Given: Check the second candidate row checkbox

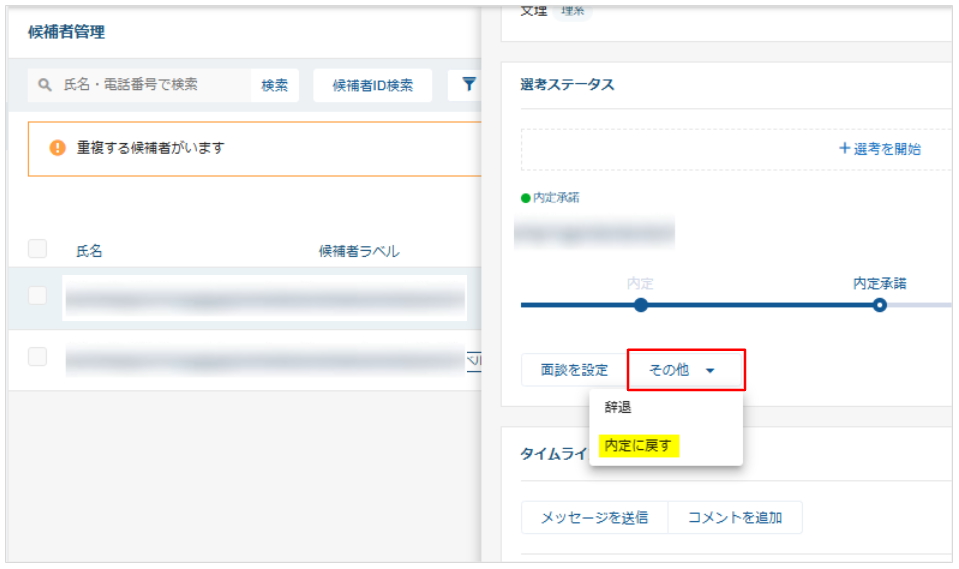Looking at the screenshot, I should 37,357.
